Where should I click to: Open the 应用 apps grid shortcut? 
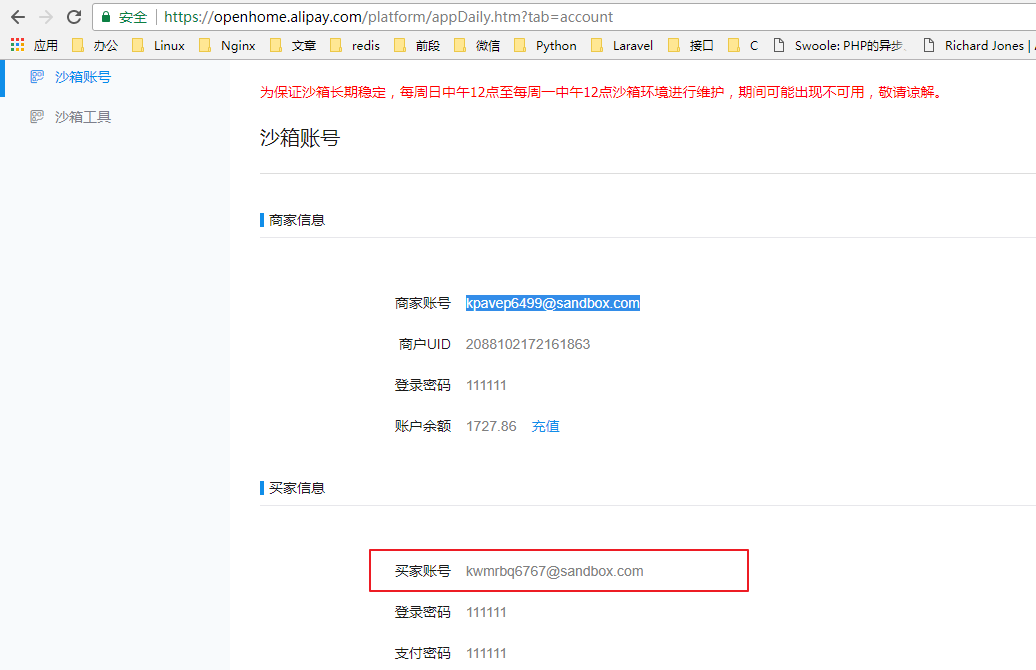coord(17,45)
